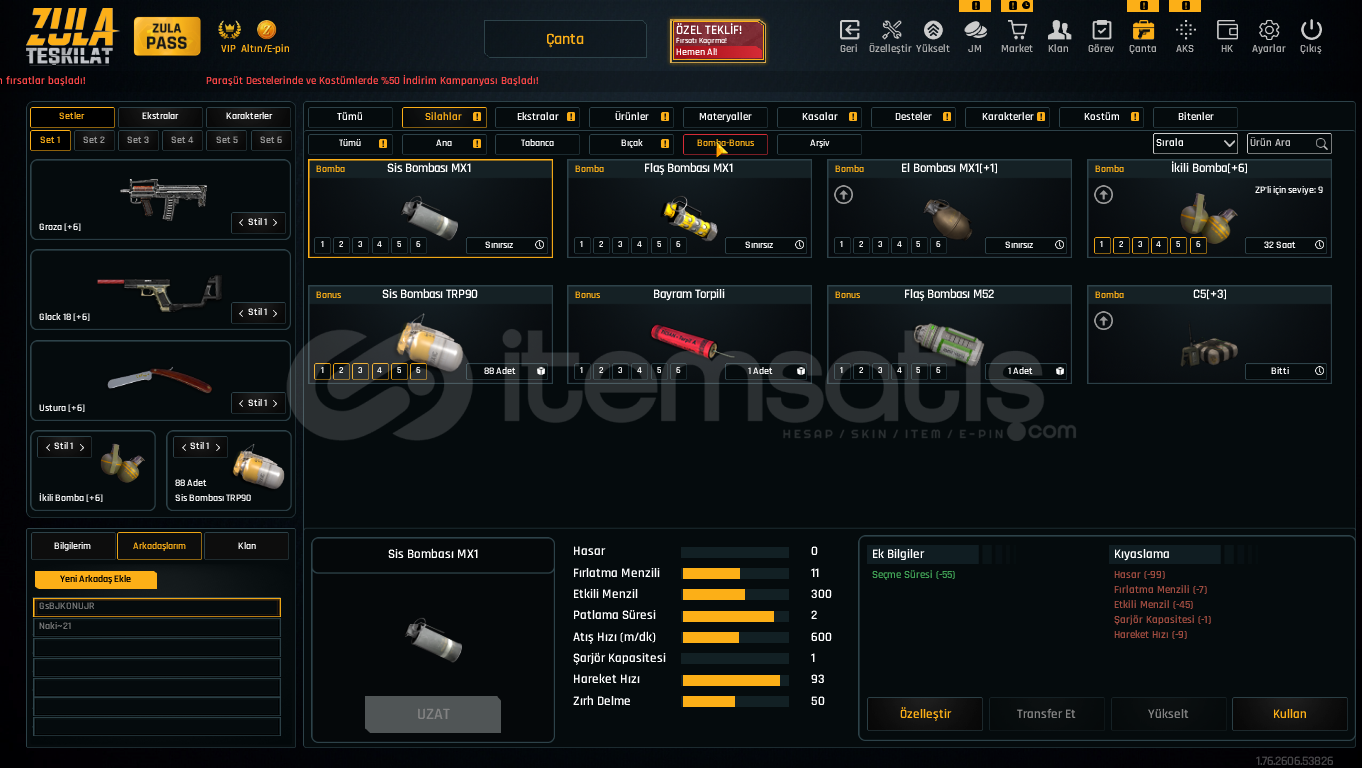Go back using the Geri icon
This screenshot has height=771, width=1362.
[x=849, y=30]
